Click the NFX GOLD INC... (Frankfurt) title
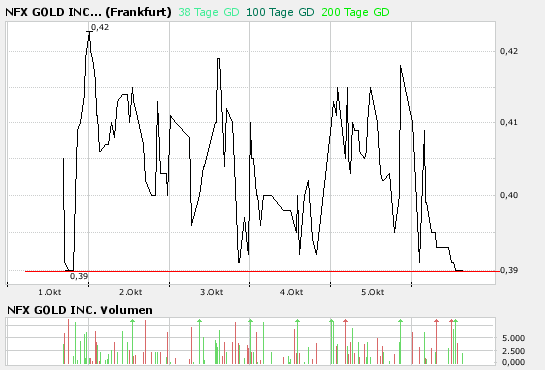 pyautogui.click(x=88, y=12)
